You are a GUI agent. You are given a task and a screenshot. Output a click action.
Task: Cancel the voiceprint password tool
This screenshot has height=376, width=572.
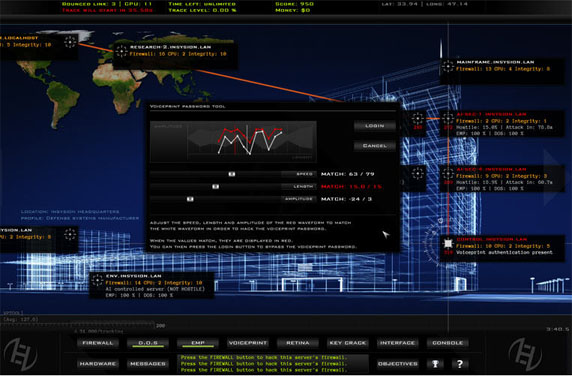pos(375,146)
